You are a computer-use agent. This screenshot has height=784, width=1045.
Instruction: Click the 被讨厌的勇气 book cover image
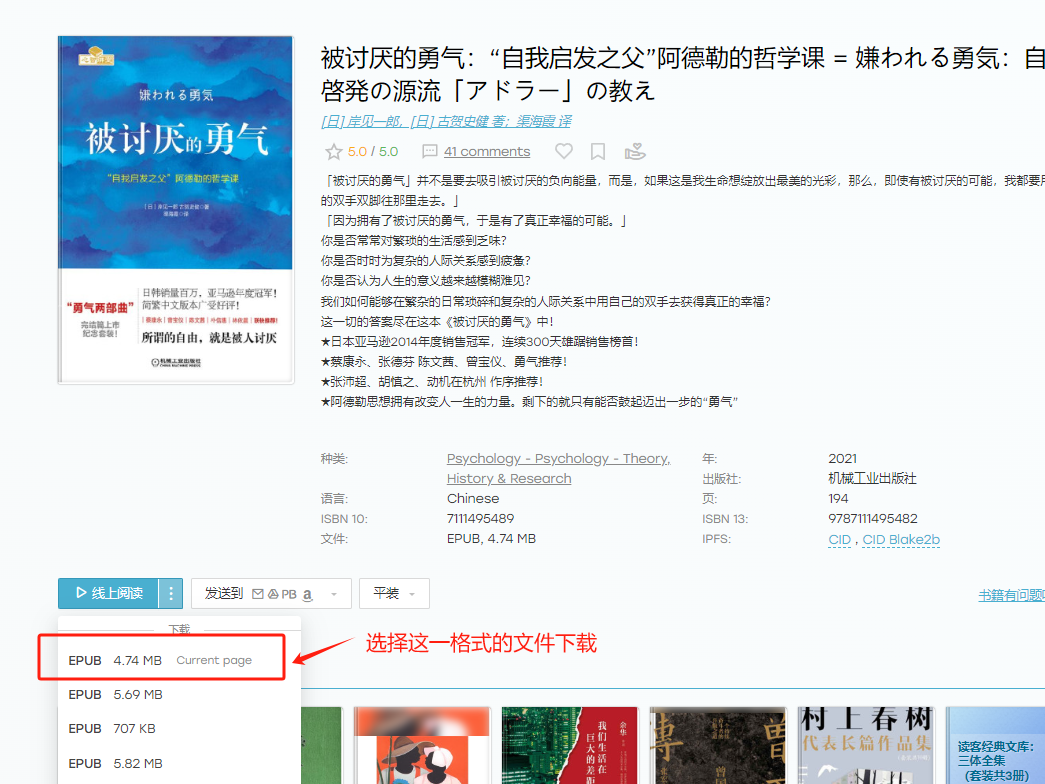coord(176,210)
